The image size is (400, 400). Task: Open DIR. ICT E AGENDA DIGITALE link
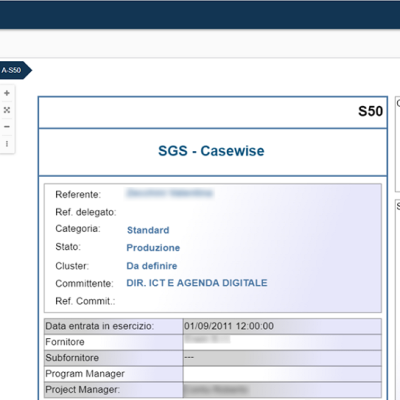pyautogui.click(x=197, y=283)
